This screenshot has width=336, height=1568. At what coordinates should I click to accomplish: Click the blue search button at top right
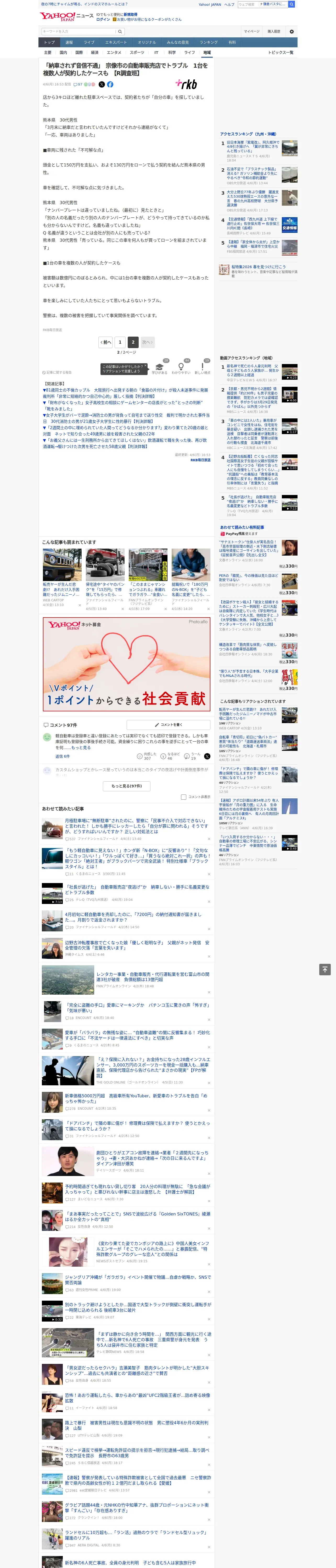tap(292, 4)
